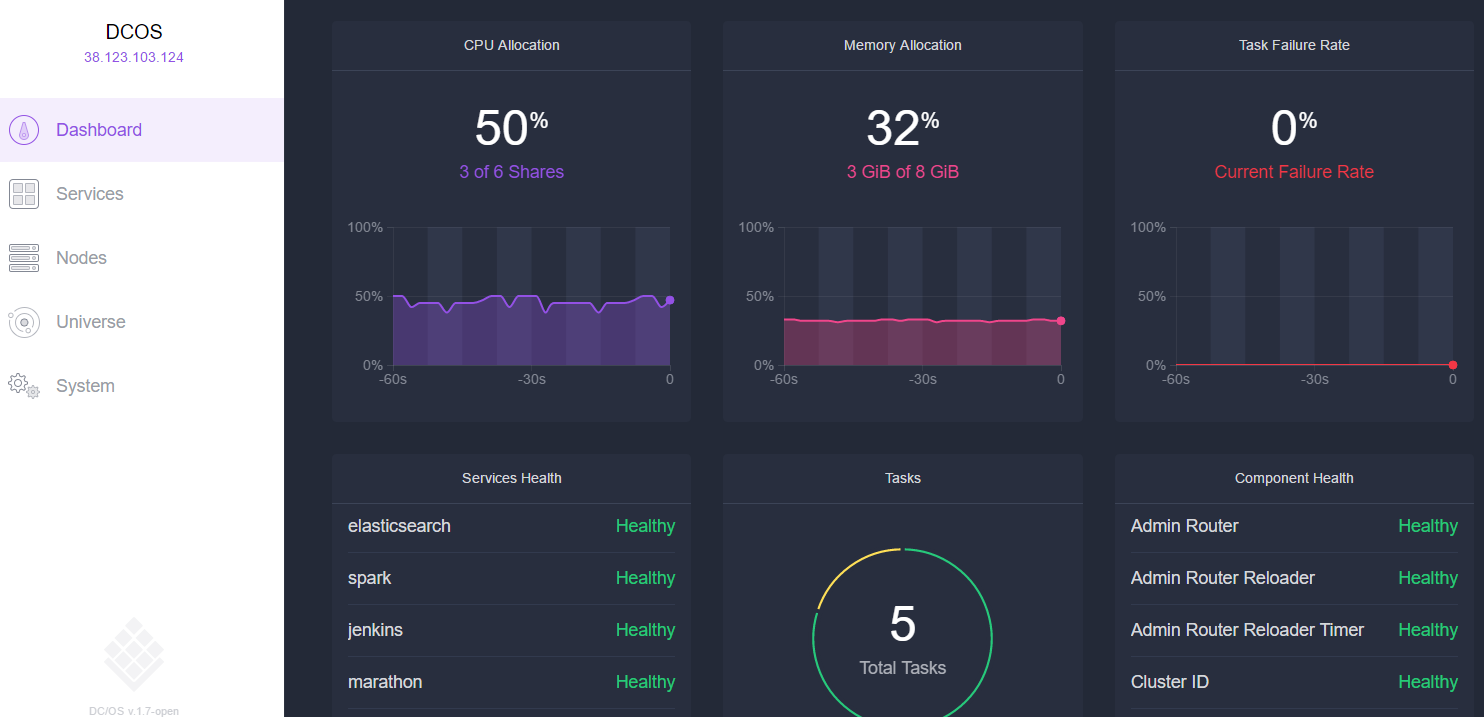The image size is (1484, 717).
Task: Click Healthy beside Admin Router Reloader Timer
Action: [x=1428, y=630]
